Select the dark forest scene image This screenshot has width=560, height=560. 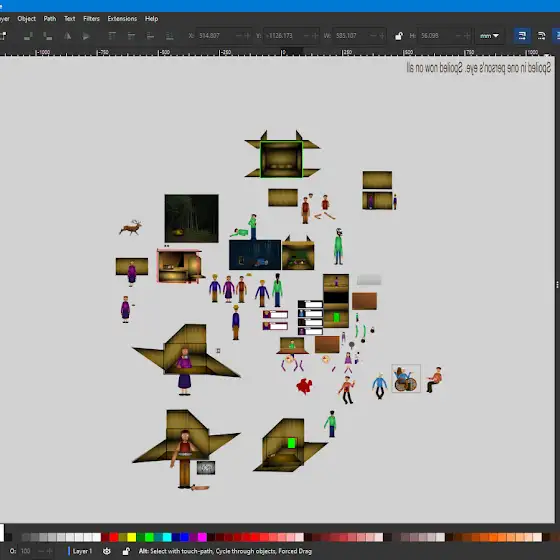(191, 219)
